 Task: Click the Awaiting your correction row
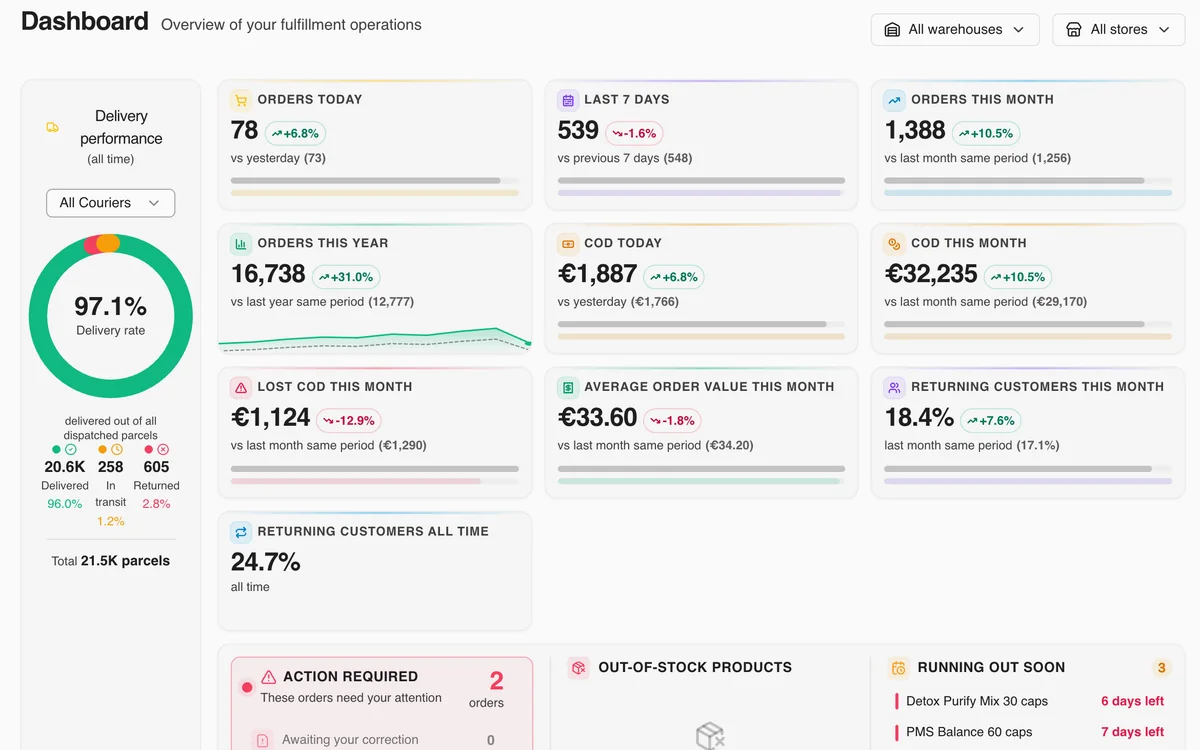(381, 740)
